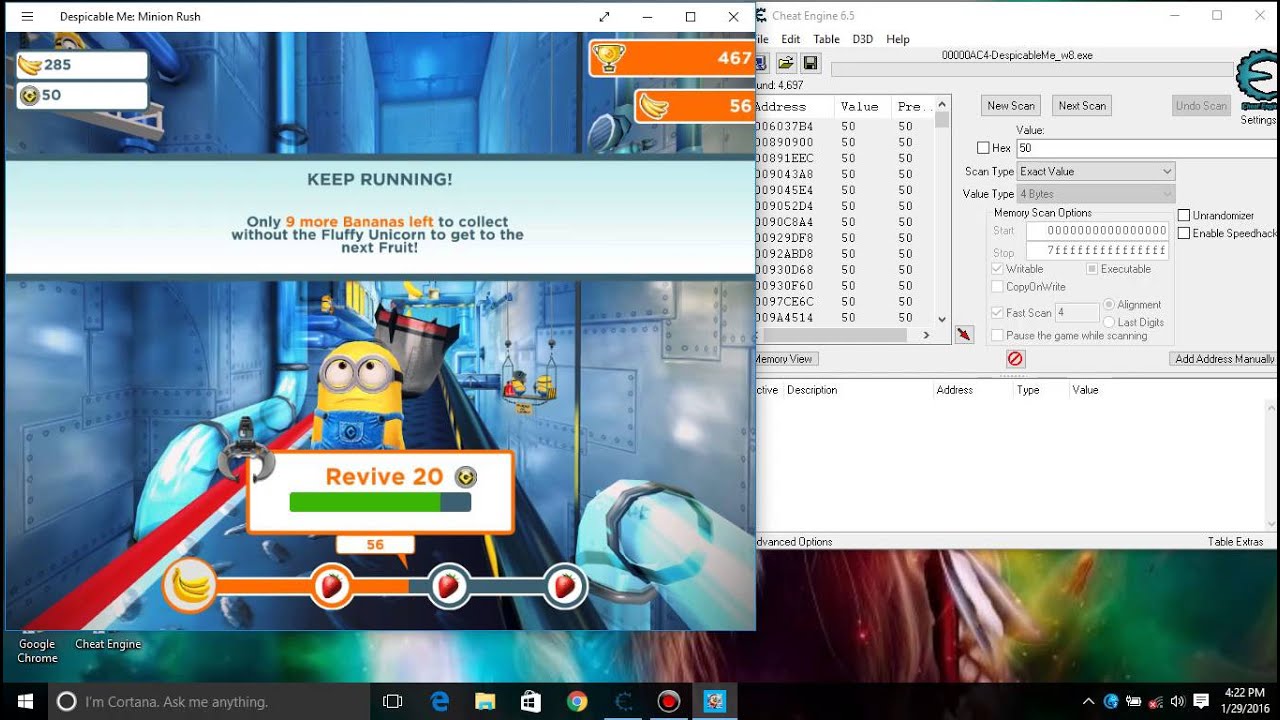
Task: Open Memory View
Action: point(785,358)
